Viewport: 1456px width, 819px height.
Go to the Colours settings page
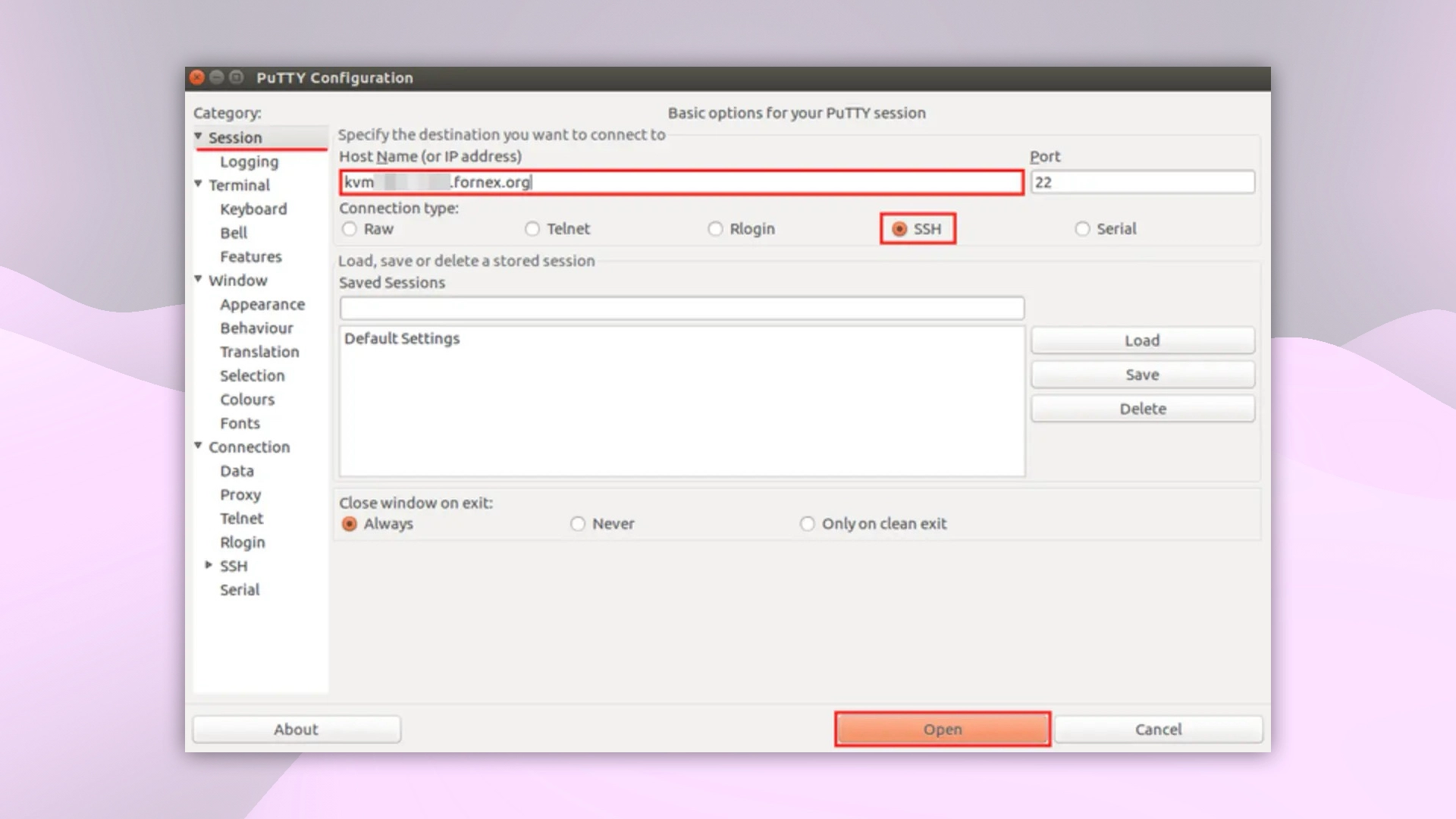[247, 400]
